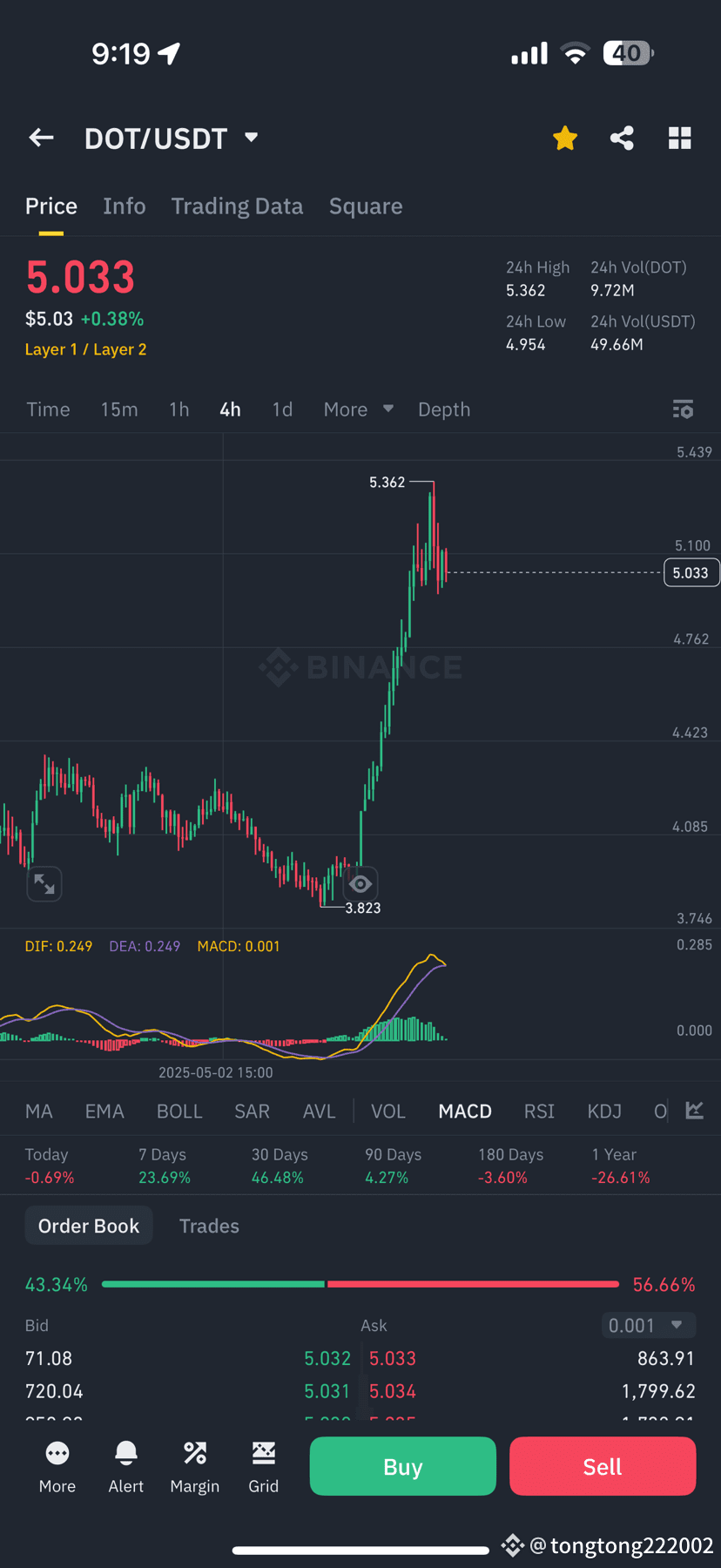The height and width of the screenshot is (1568, 721).
Task: Open the Grid trading icon
Action: tap(264, 1467)
